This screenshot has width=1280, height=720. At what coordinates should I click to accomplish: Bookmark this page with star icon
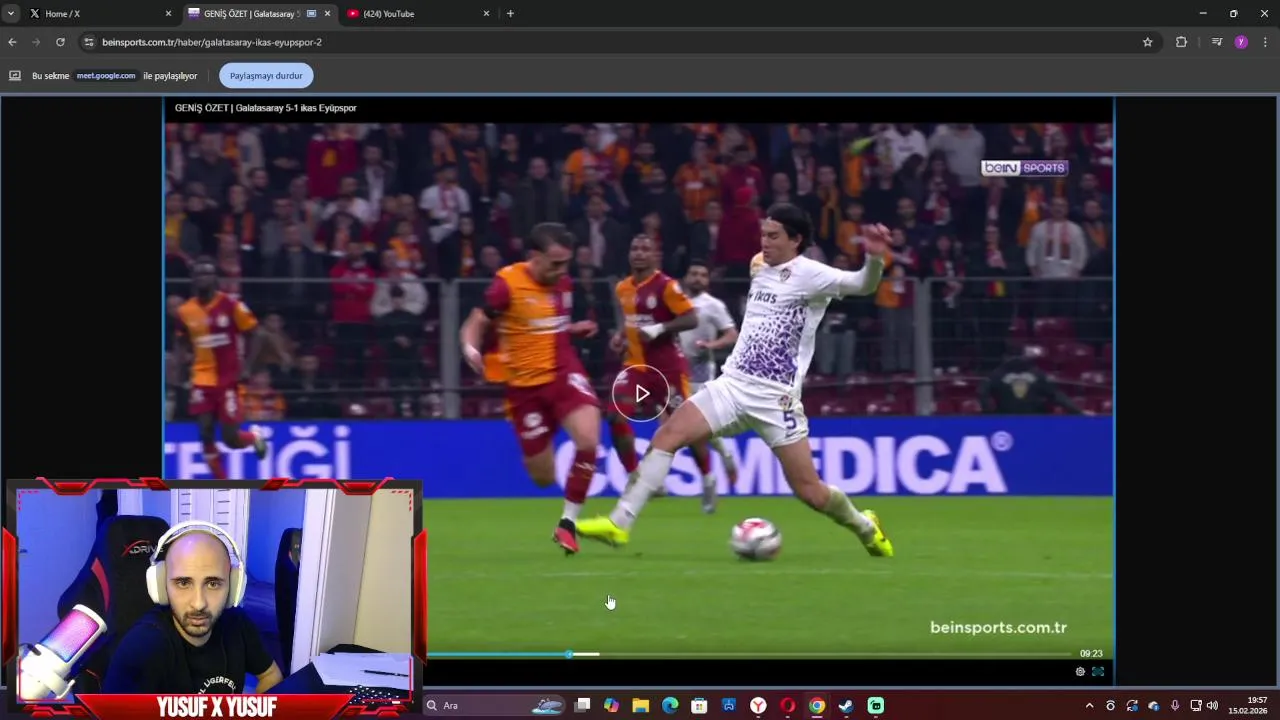tap(1148, 42)
